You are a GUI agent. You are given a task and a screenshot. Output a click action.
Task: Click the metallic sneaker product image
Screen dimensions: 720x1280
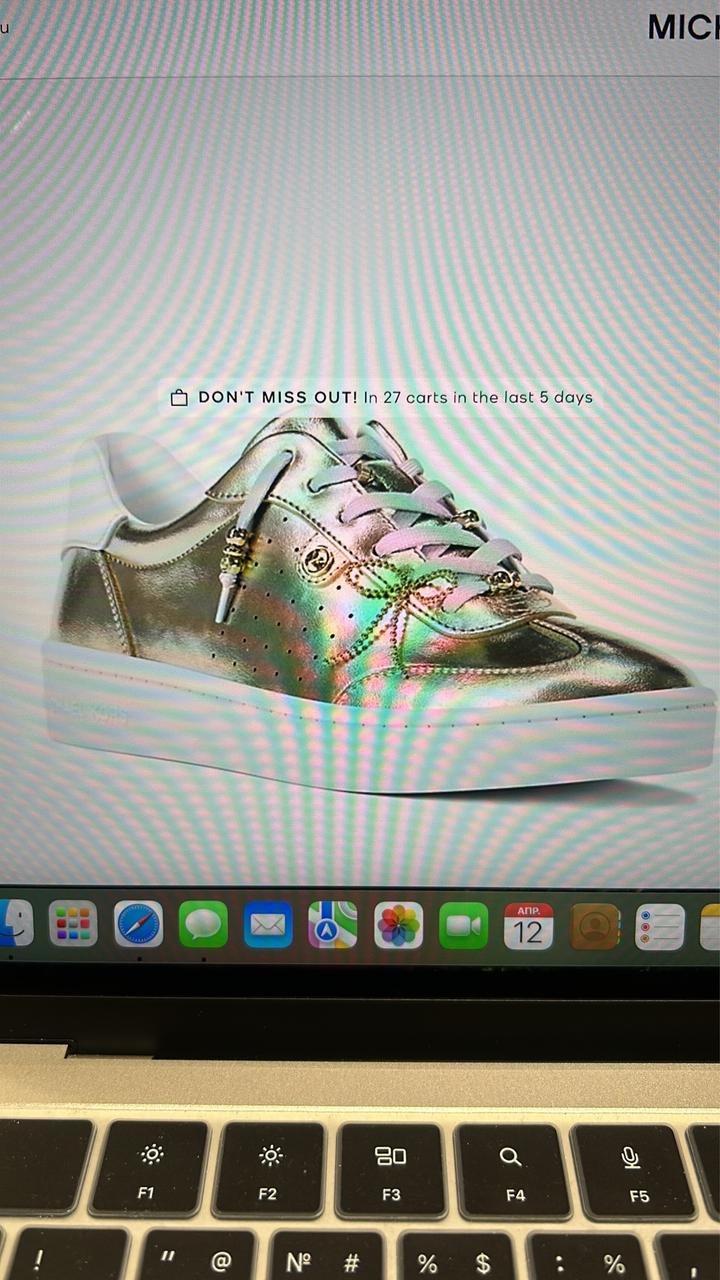click(x=380, y=600)
